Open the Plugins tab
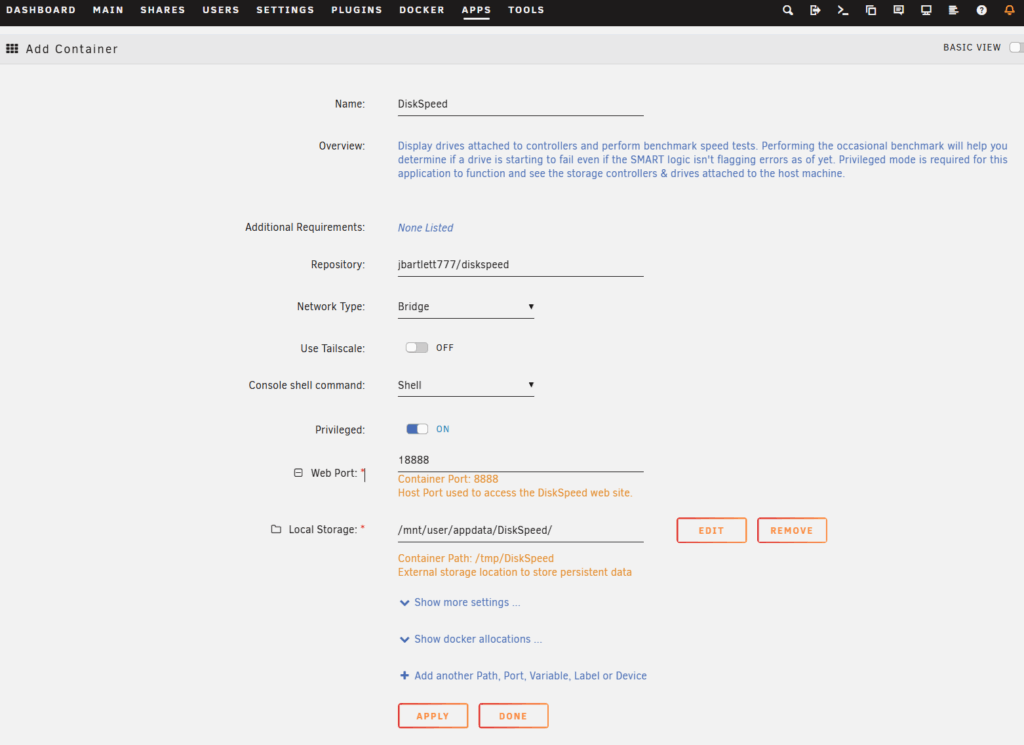The width and height of the screenshot is (1024, 745). [357, 10]
